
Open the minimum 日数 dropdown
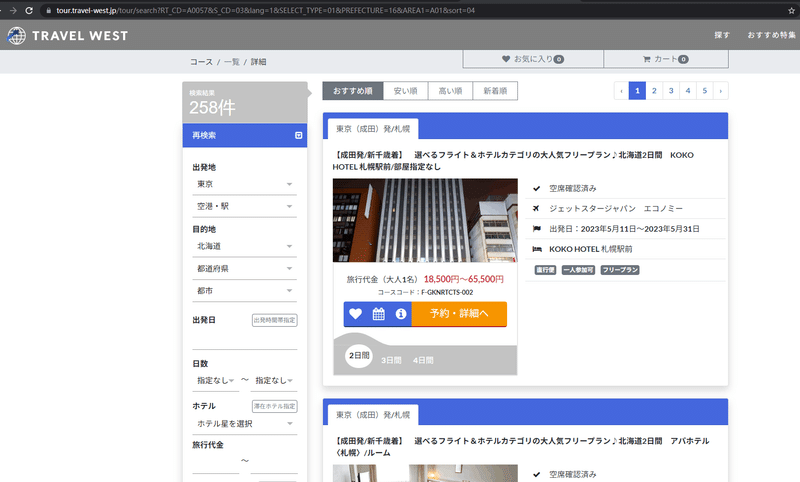tap(216, 380)
